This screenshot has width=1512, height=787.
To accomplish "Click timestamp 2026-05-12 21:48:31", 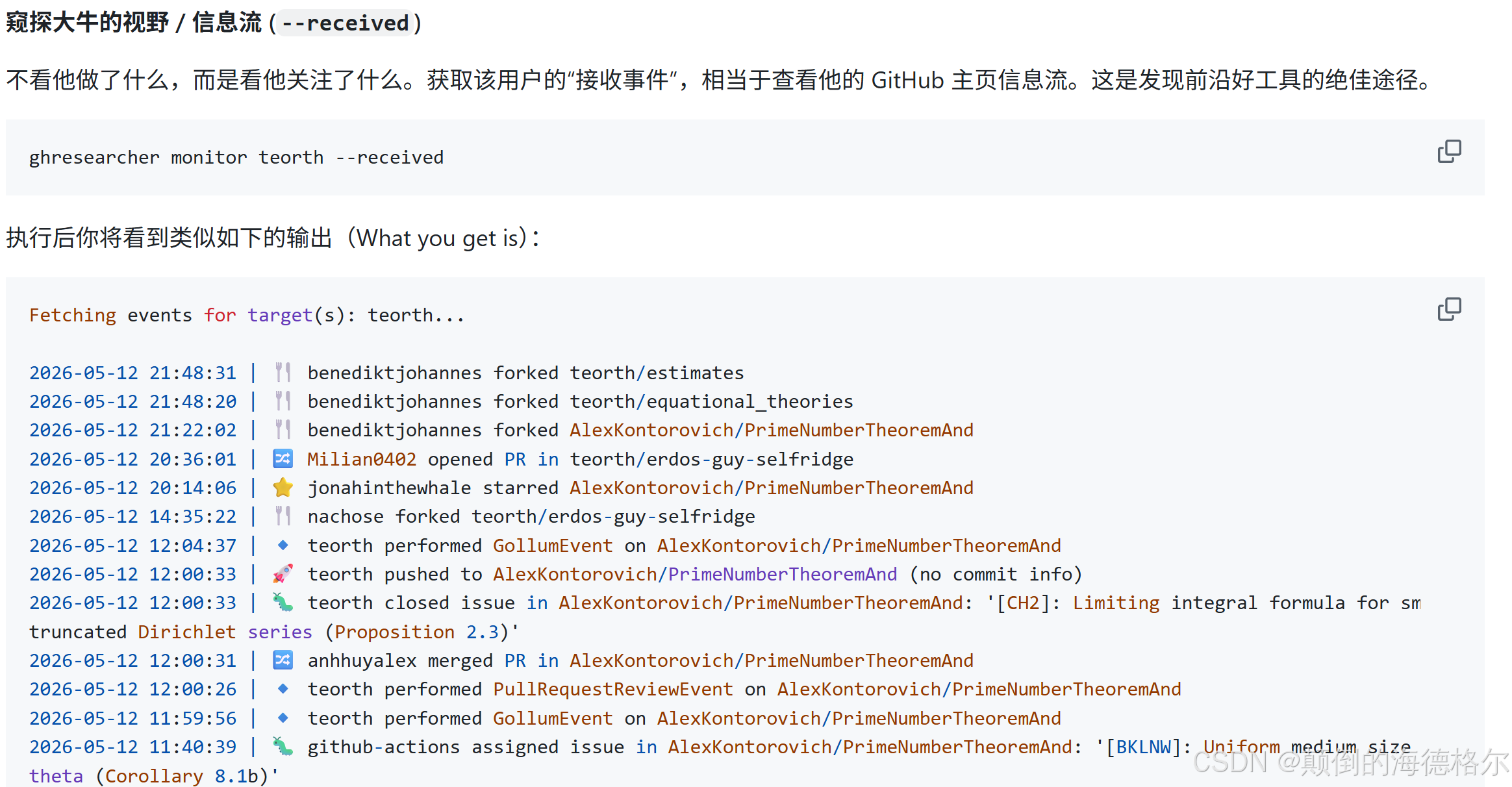I will point(133,373).
